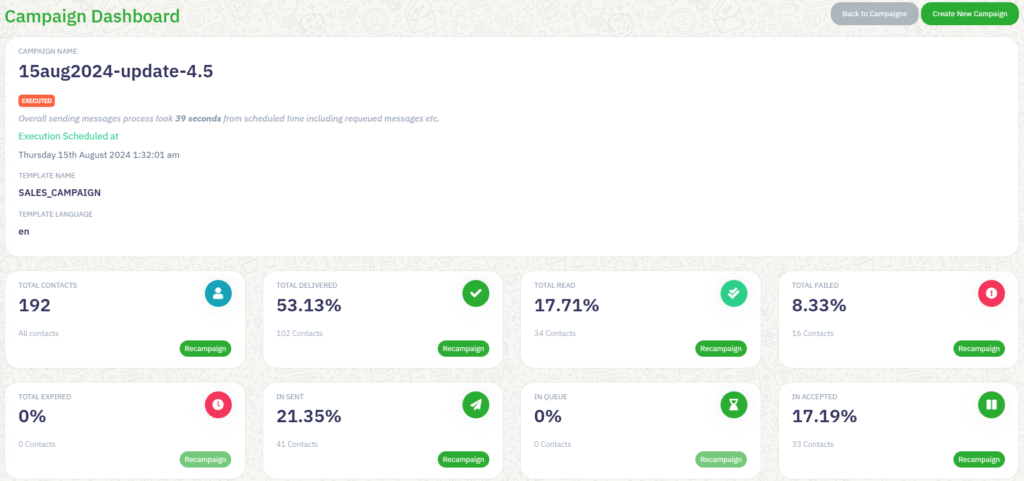Click the In Queue hourglass icon
The image size is (1024, 481).
coord(734,404)
